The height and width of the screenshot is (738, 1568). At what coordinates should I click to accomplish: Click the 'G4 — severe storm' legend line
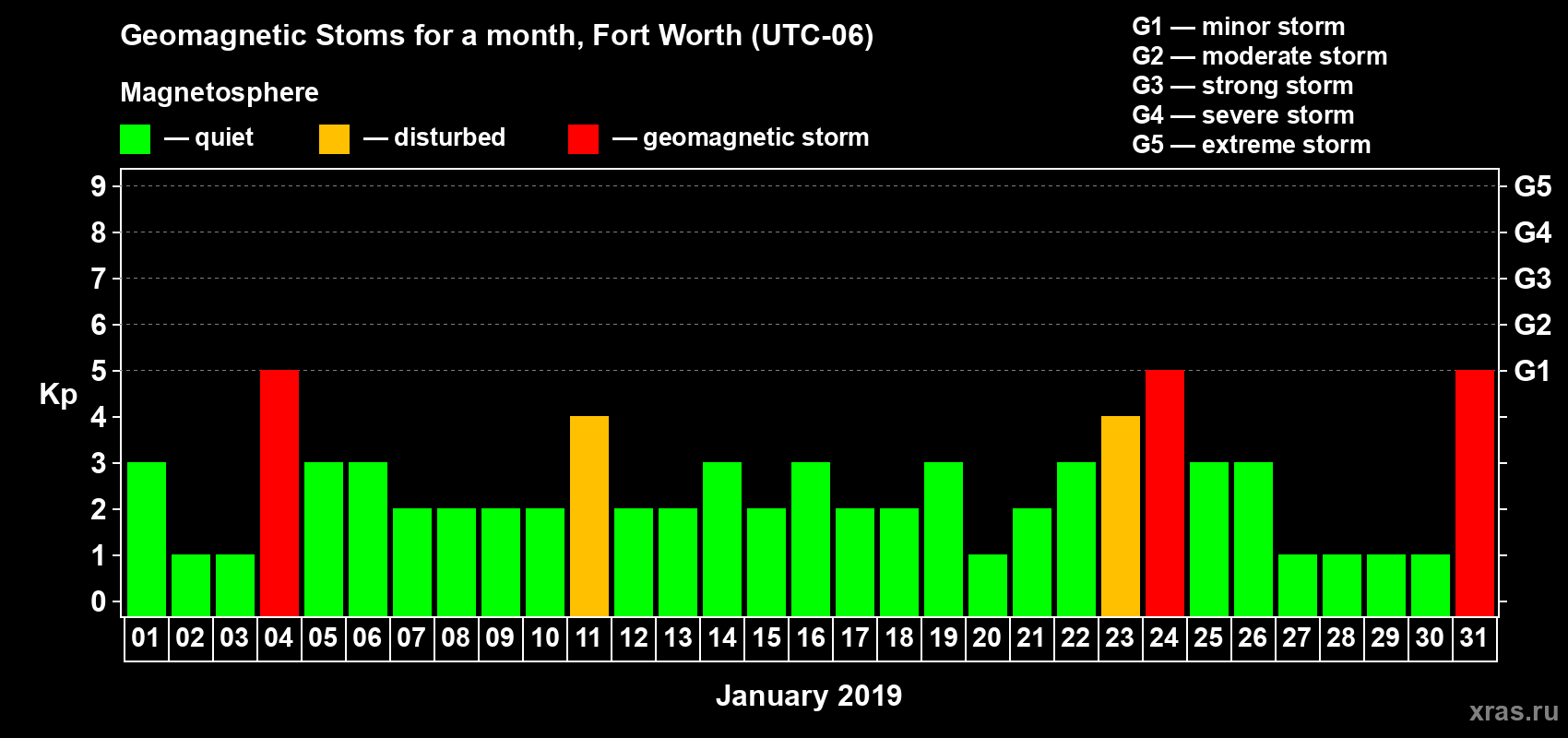tap(1243, 115)
